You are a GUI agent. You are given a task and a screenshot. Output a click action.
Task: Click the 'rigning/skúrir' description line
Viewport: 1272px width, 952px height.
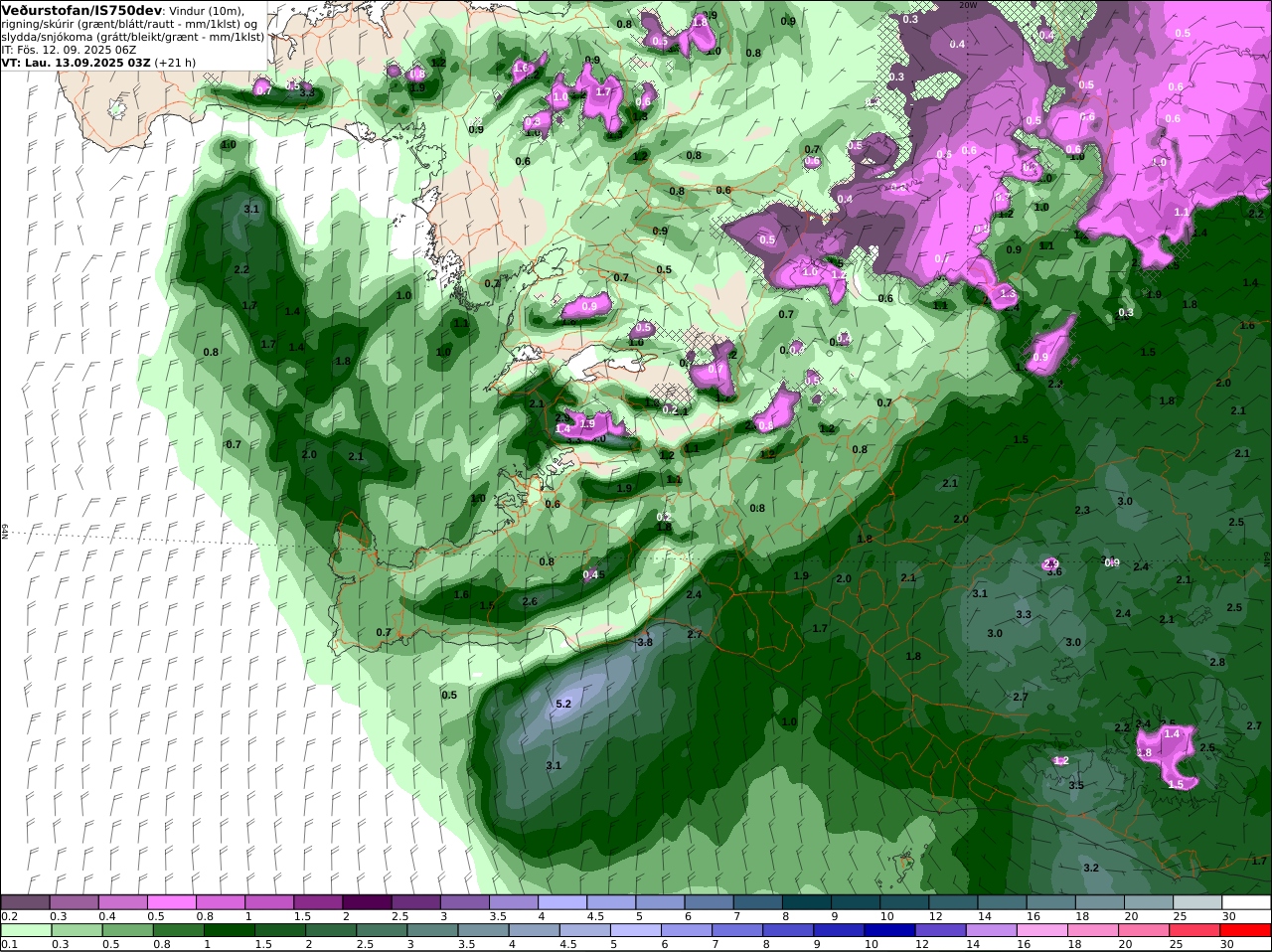(130, 24)
